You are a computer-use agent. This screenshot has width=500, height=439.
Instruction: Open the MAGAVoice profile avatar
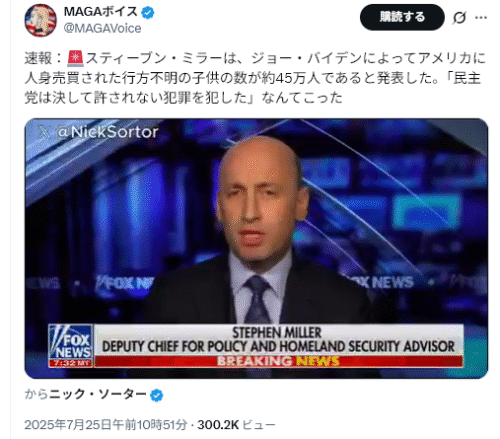(40, 20)
